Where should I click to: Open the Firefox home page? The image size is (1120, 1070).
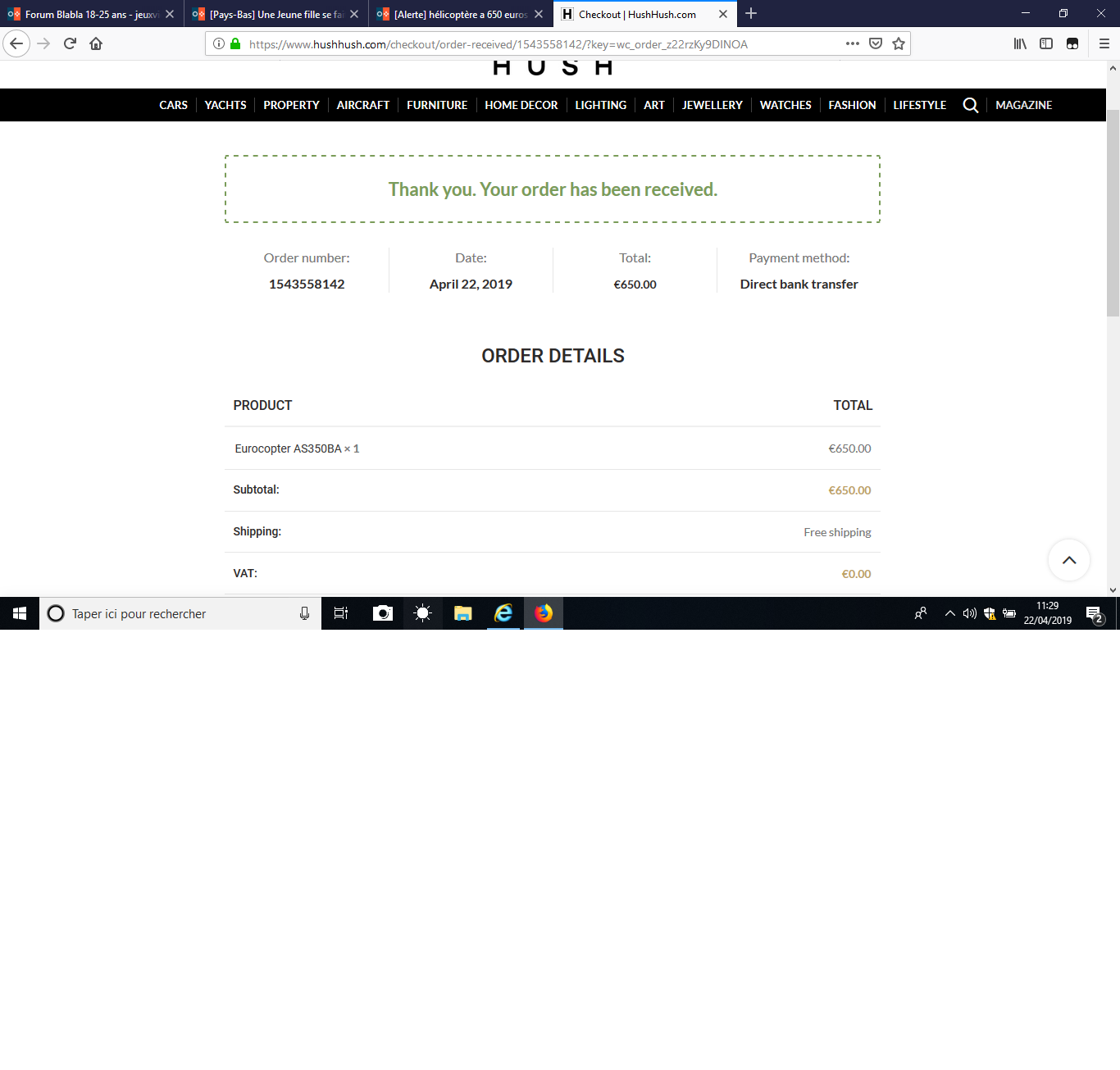tap(96, 43)
